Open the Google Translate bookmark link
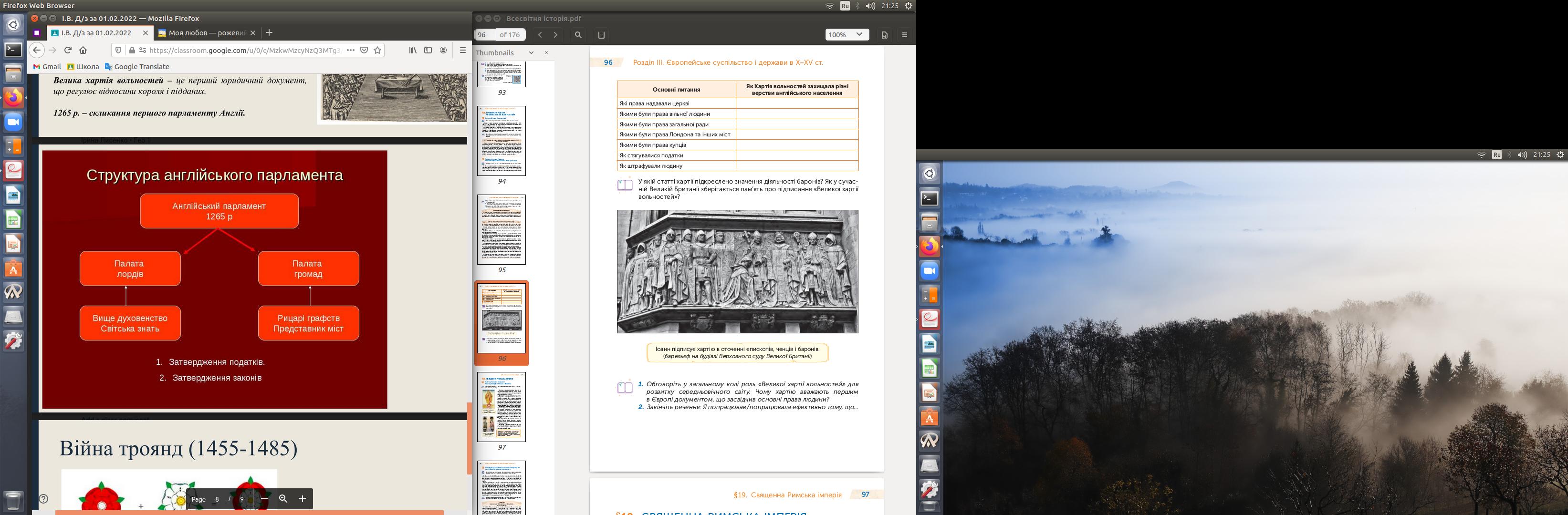 [x=137, y=67]
